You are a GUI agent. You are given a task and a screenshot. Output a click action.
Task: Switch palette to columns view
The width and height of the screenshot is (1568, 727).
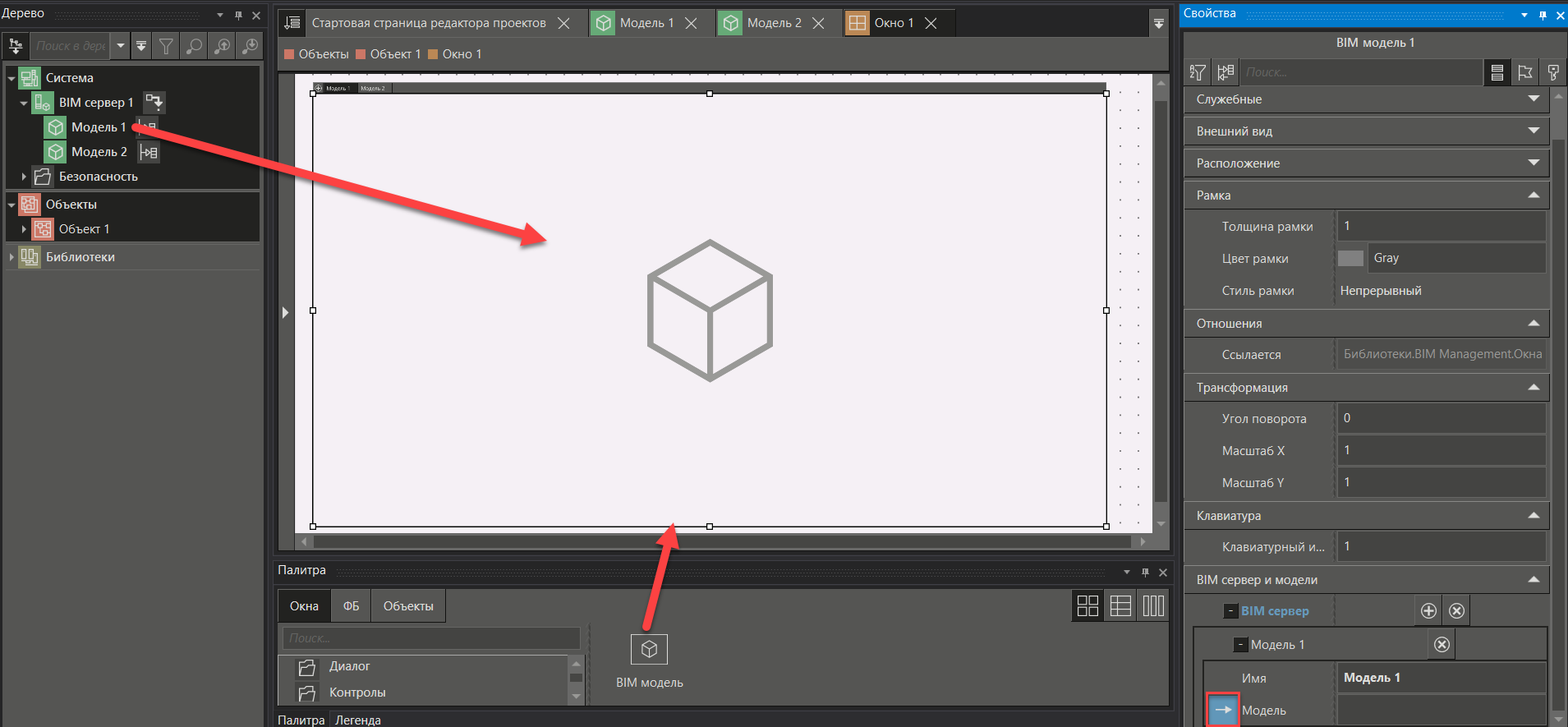pos(1153,606)
